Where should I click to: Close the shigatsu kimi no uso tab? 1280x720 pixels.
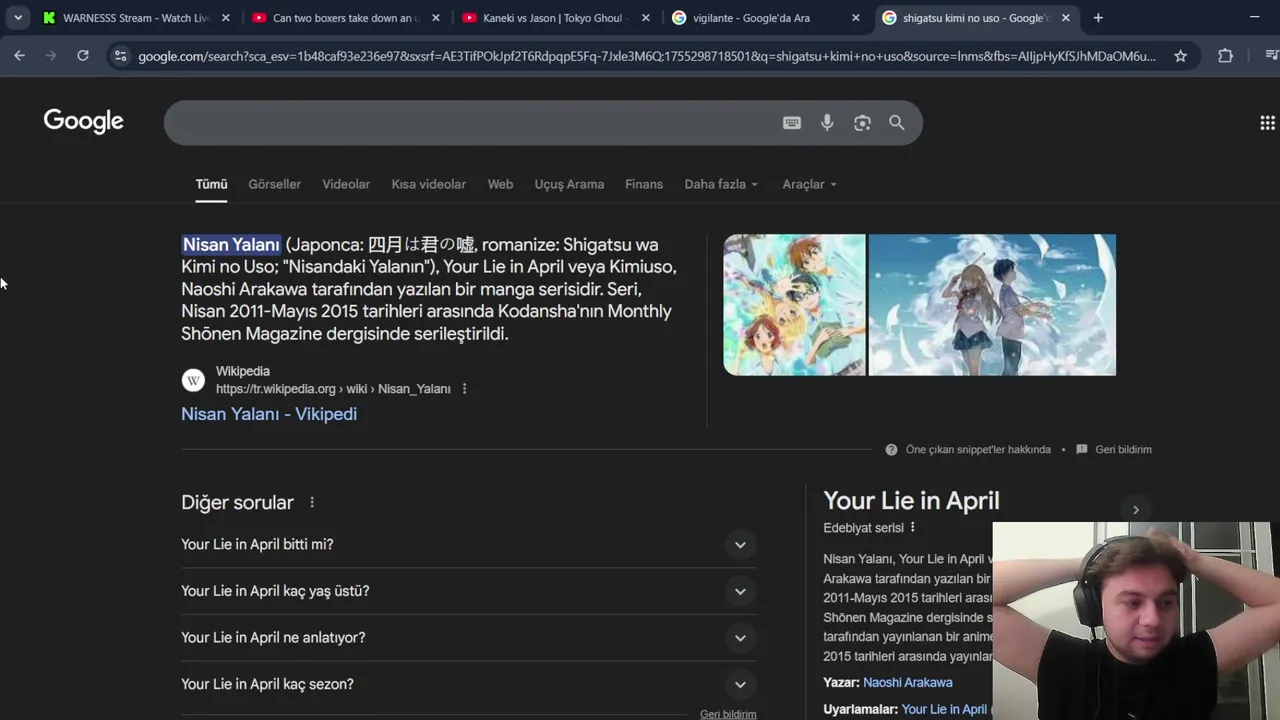(x=1065, y=18)
